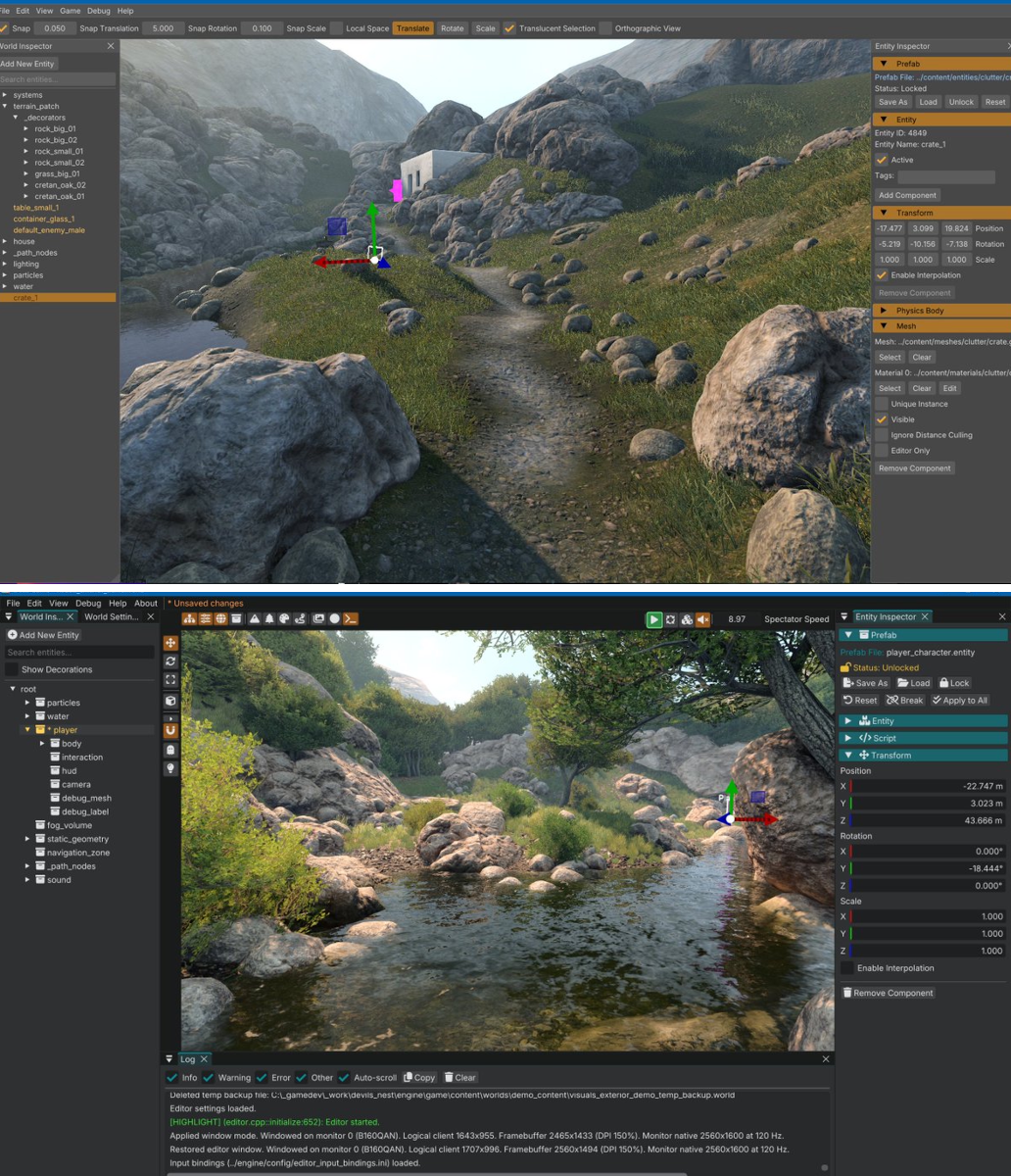This screenshot has height=1176, width=1011.
Task: Switch to the World Settings tab
Action: (x=111, y=617)
